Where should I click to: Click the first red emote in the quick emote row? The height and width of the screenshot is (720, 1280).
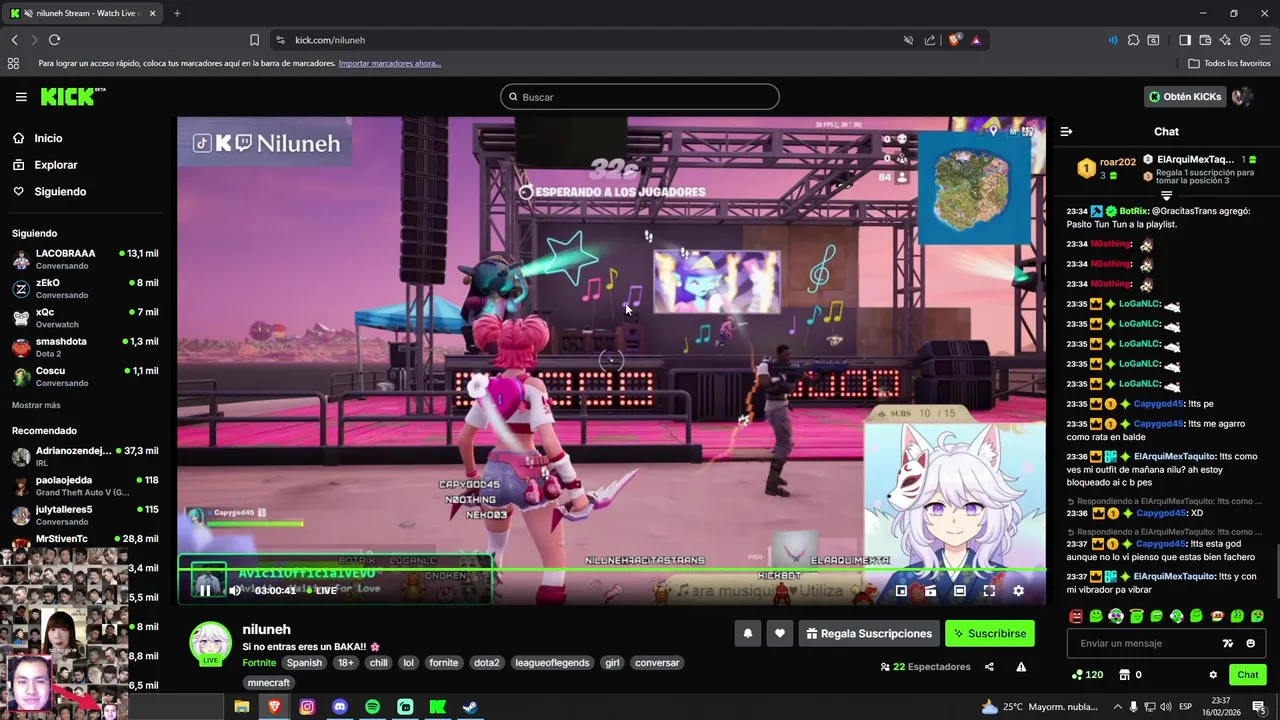coord(1076,616)
